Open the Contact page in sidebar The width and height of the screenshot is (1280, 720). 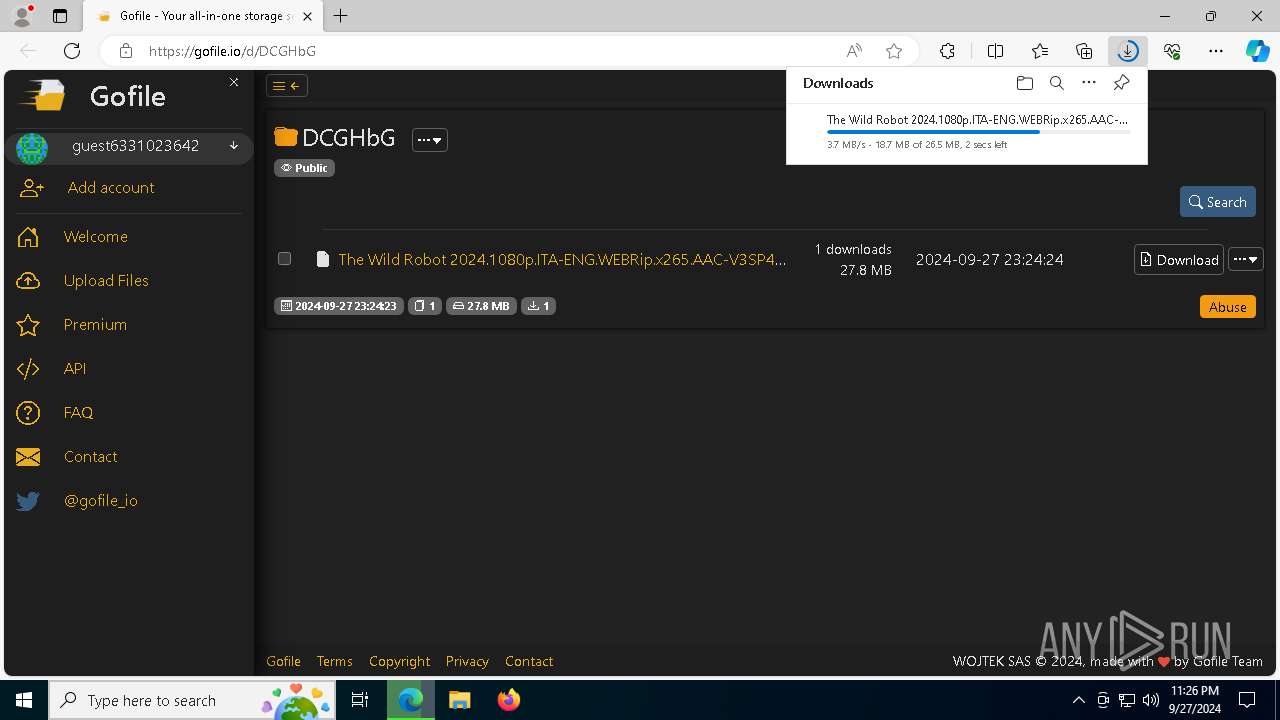tap(91, 457)
